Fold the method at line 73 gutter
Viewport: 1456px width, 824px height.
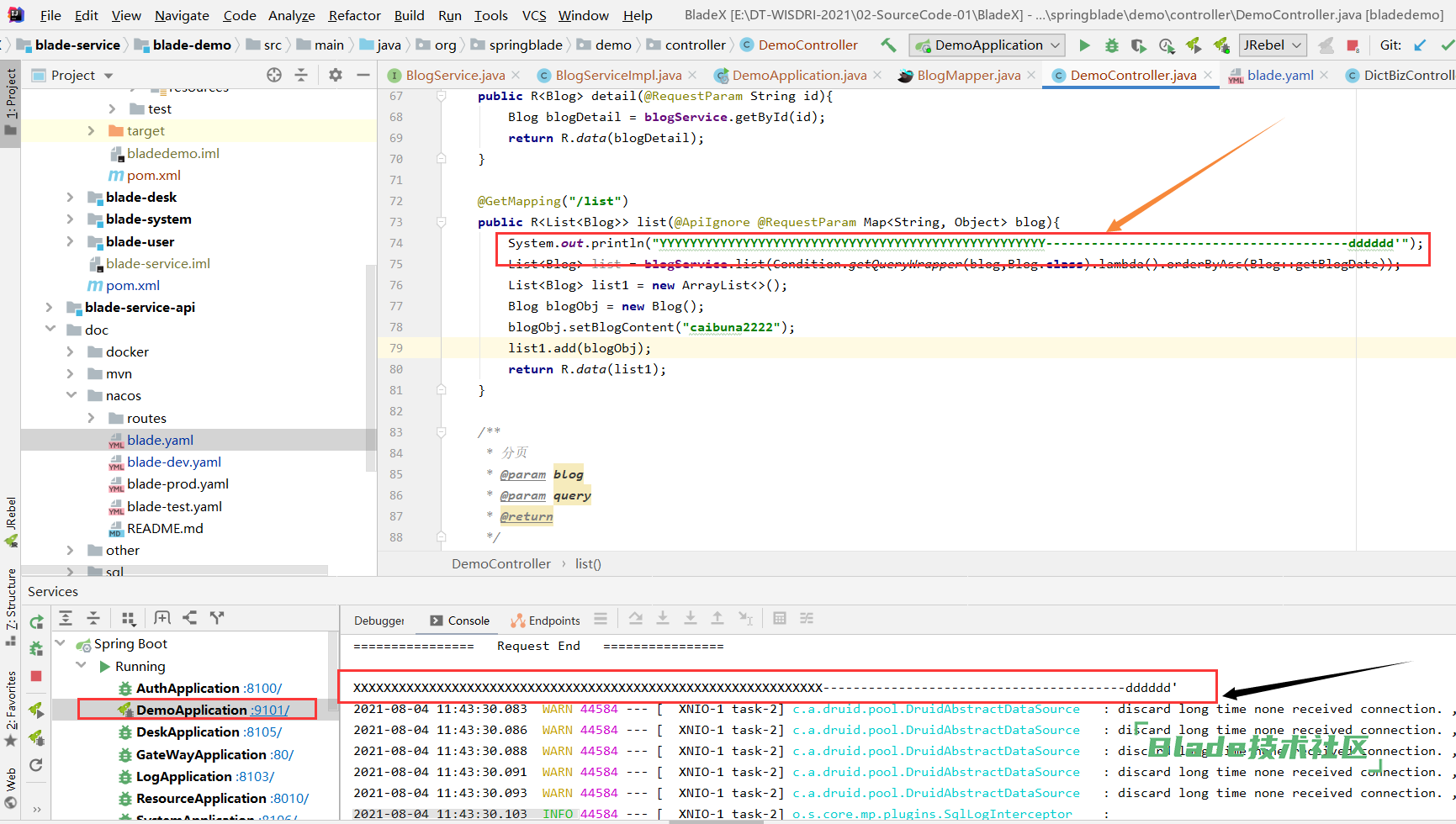pos(441,222)
